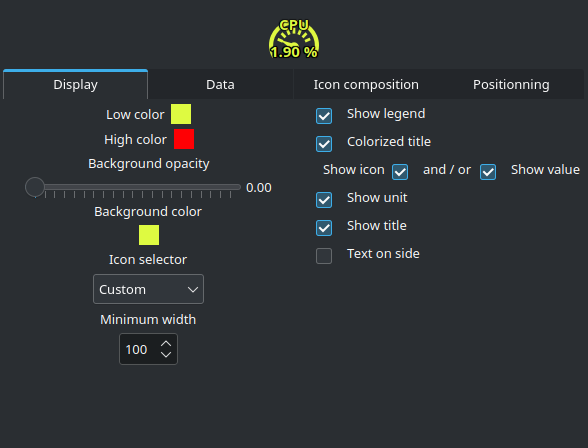This screenshot has height=448, width=588.
Task: Select the Display tab
Action: (75, 84)
